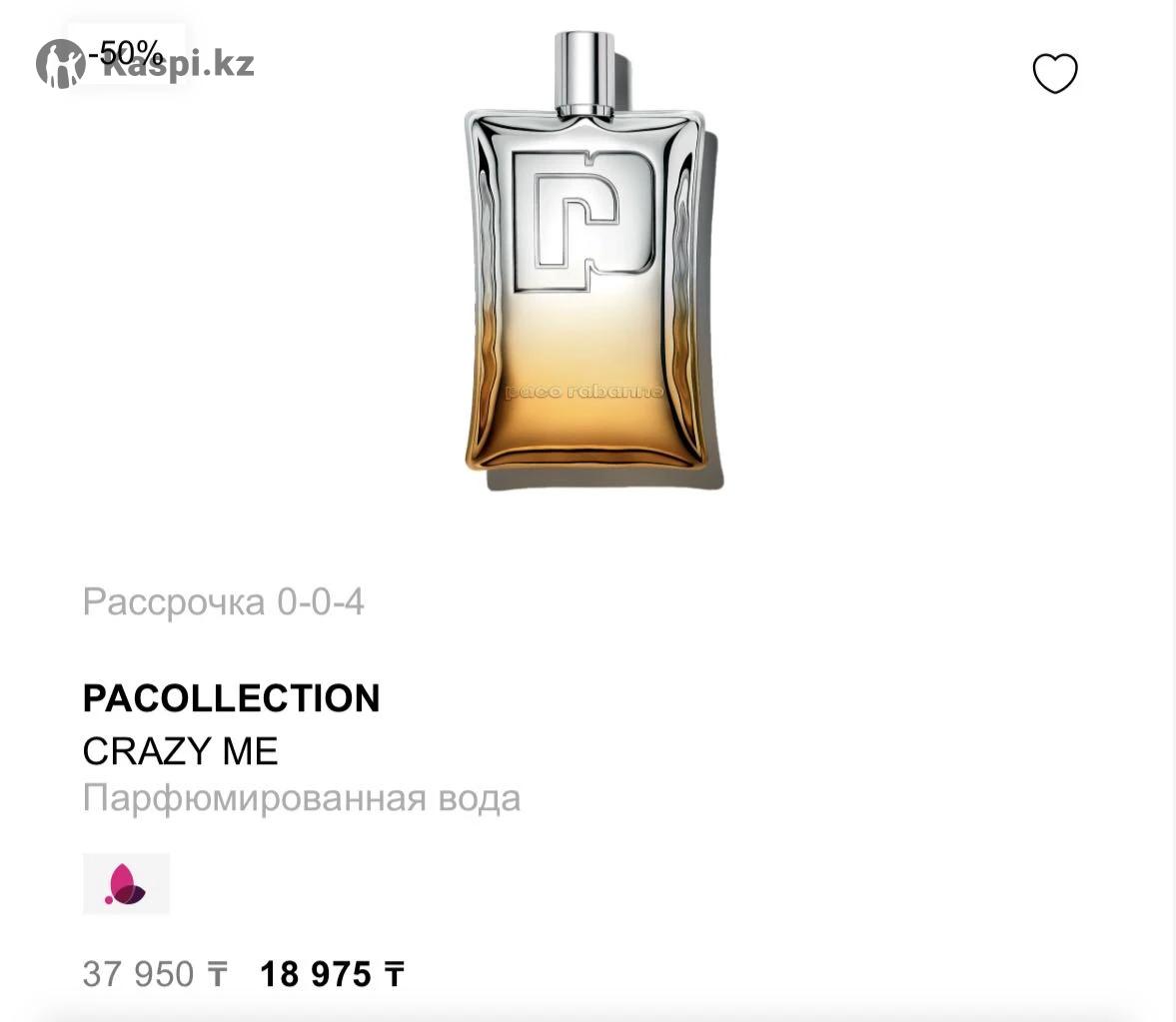The image size is (1176, 1022).
Task: Add perfume to favorites with heart icon
Action: coord(1054,73)
